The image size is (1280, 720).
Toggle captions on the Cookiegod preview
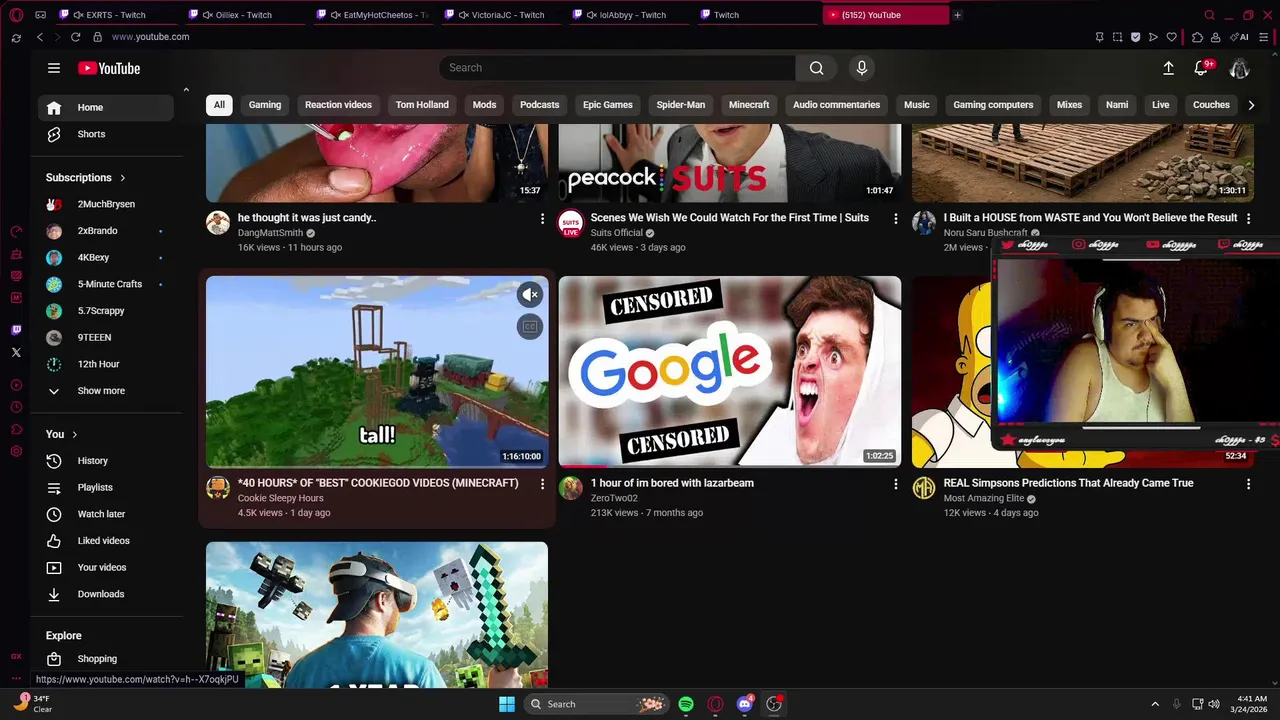point(530,326)
